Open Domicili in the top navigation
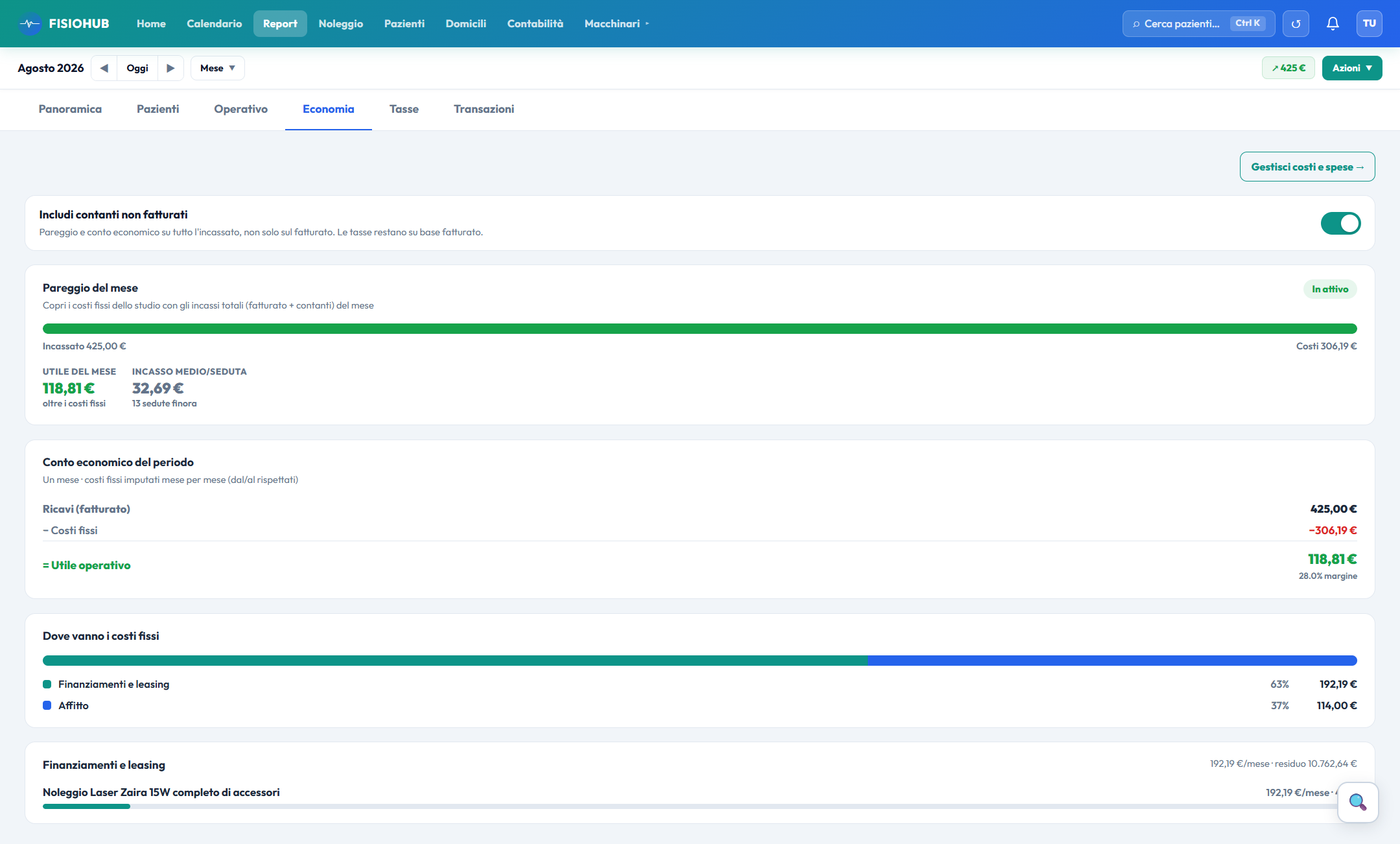 click(x=465, y=24)
